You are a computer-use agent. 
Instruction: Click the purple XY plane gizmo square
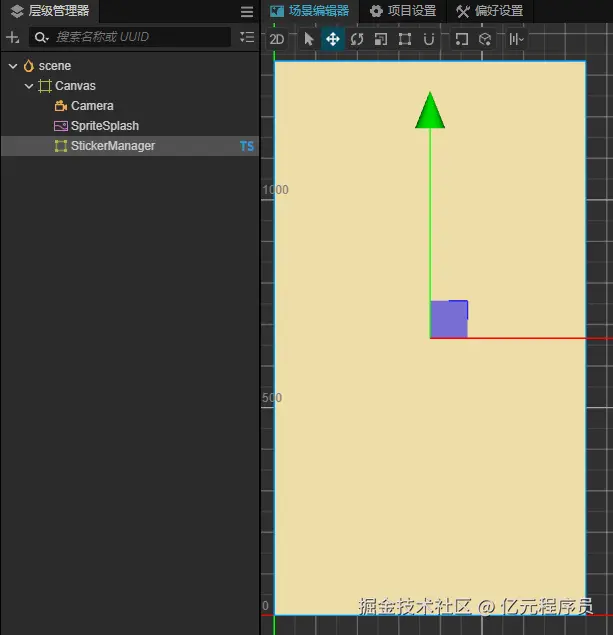click(449, 319)
